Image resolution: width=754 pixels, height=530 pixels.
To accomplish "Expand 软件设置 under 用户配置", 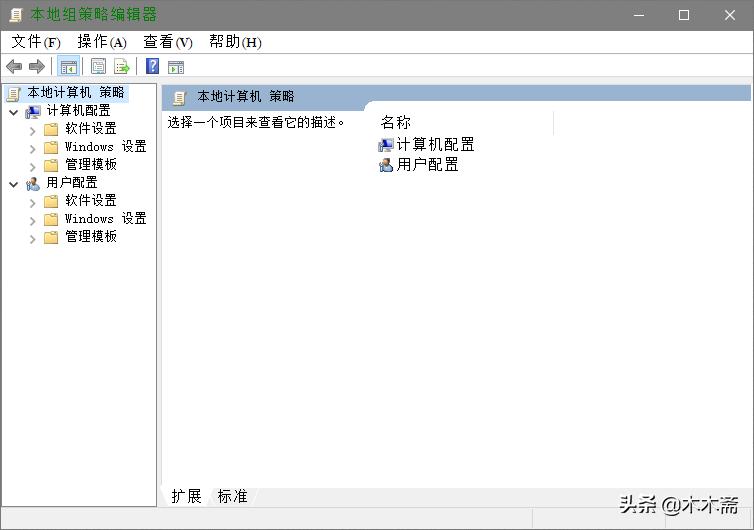I will (32, 203).
